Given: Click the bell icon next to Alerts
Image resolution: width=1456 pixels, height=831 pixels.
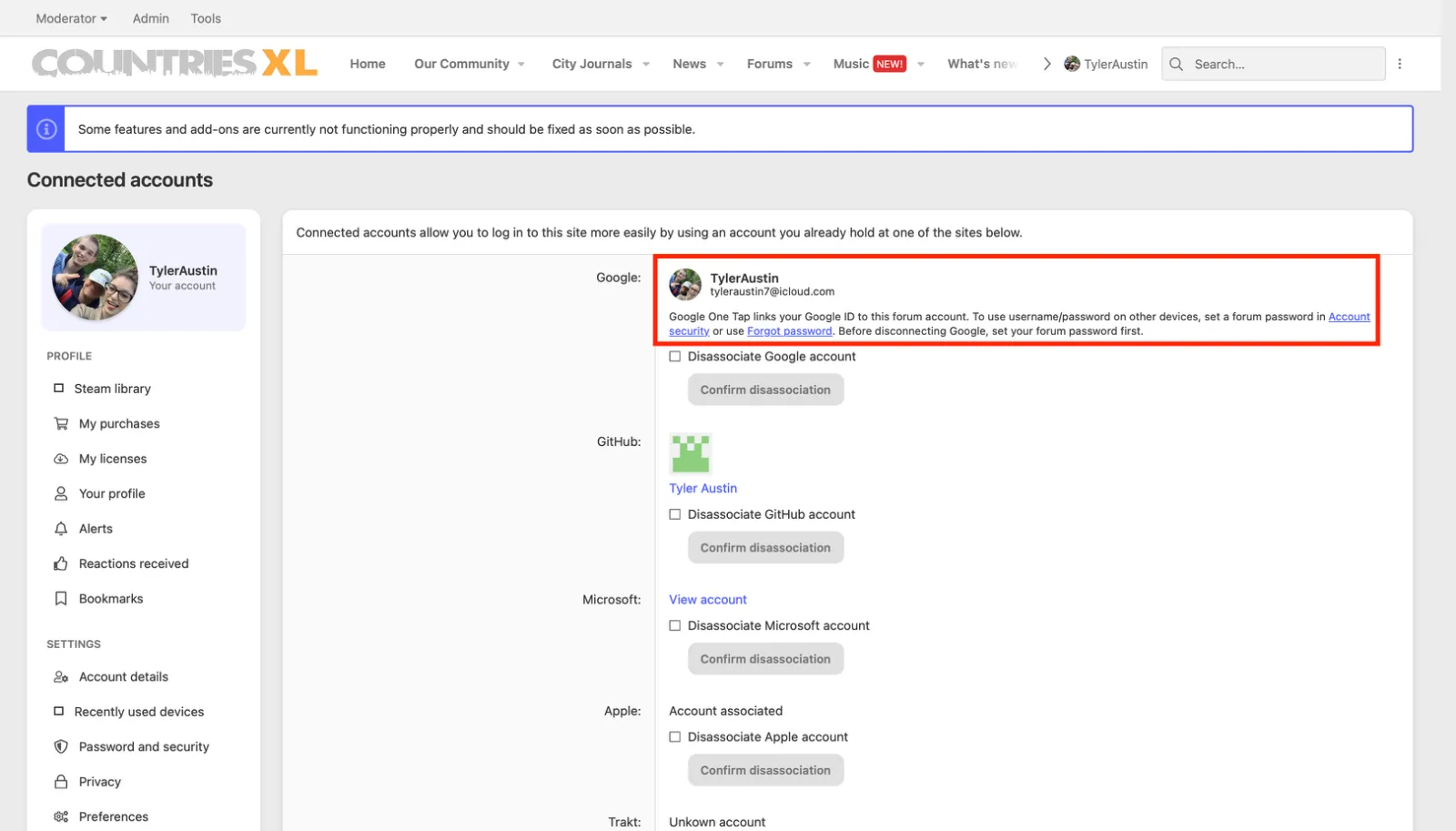Looking at the screenshot, I should point(61,529).
